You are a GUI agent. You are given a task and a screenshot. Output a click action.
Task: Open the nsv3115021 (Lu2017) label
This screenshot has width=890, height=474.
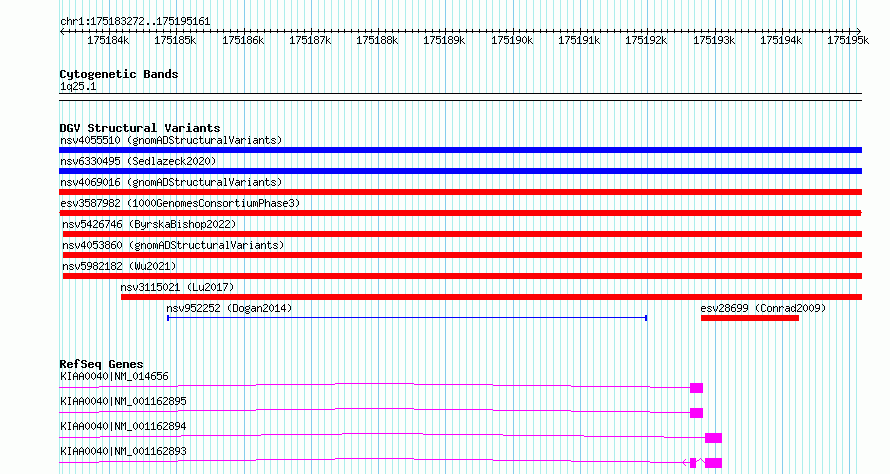(177, 287)
